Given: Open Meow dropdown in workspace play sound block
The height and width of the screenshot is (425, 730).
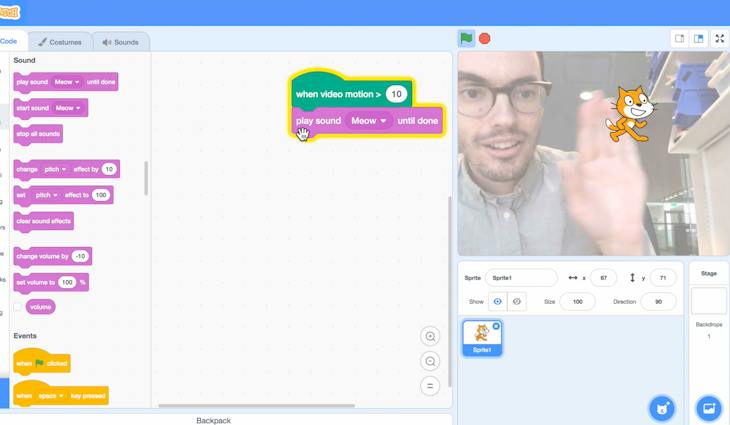Looking at the screenshot, I should coord(369,121).
